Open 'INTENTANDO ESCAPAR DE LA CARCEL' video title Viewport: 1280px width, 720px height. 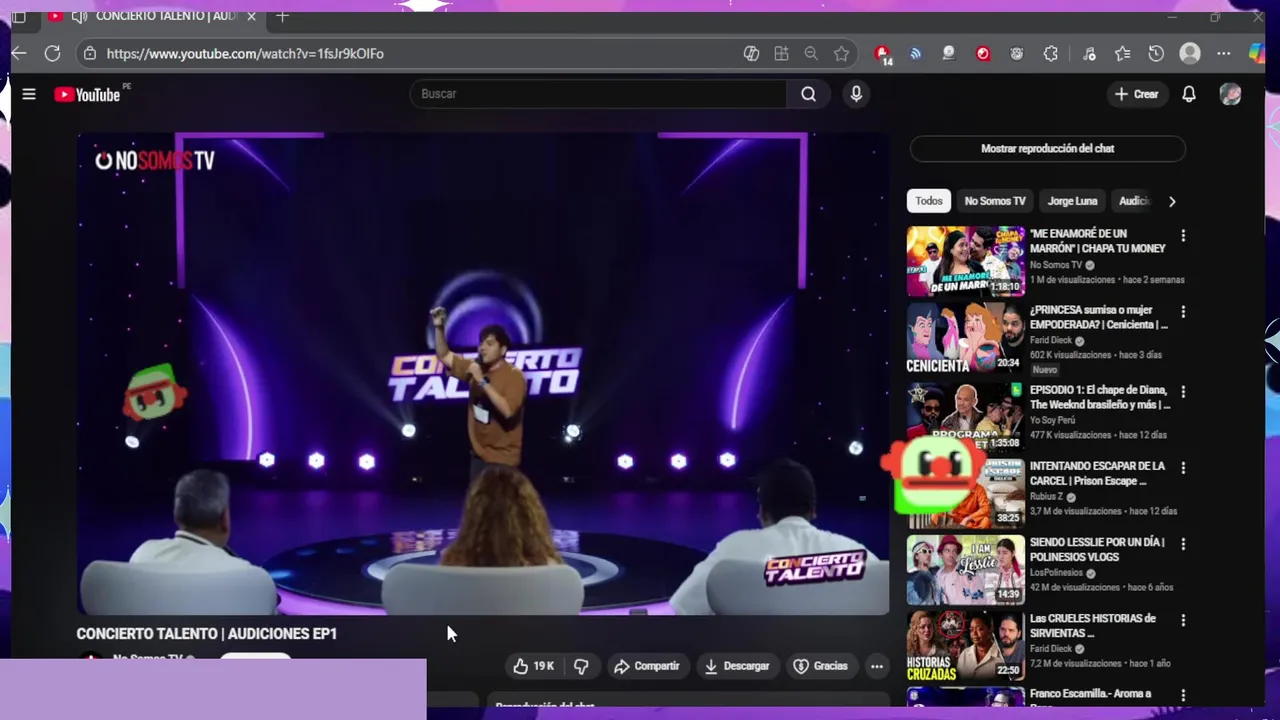pyautogui.click(x=1097, y=473)
